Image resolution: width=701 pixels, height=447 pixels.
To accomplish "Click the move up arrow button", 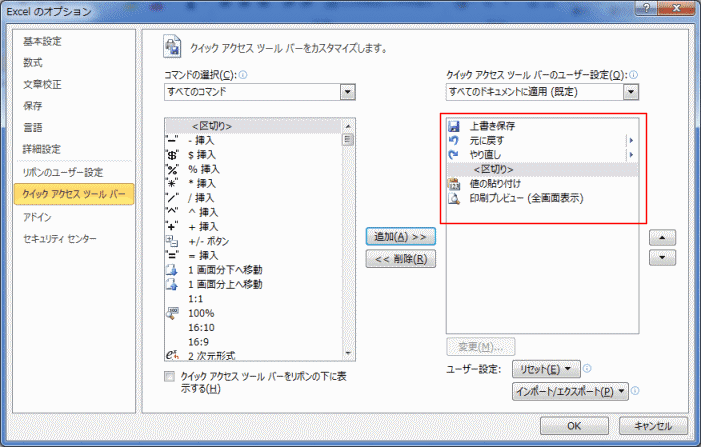I will click(x=662, y=237).
